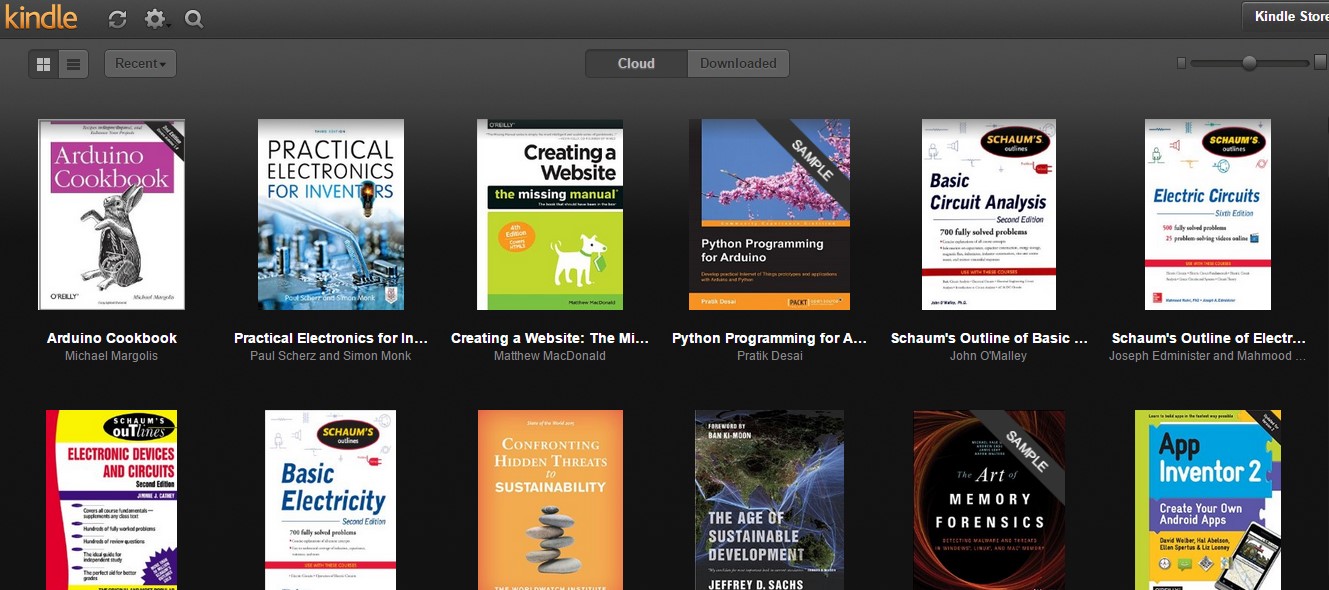1329x590 pixels.
Task: Open the Arduino Cookbook cover
Action: pyautogui.click(x=112, y=215)
